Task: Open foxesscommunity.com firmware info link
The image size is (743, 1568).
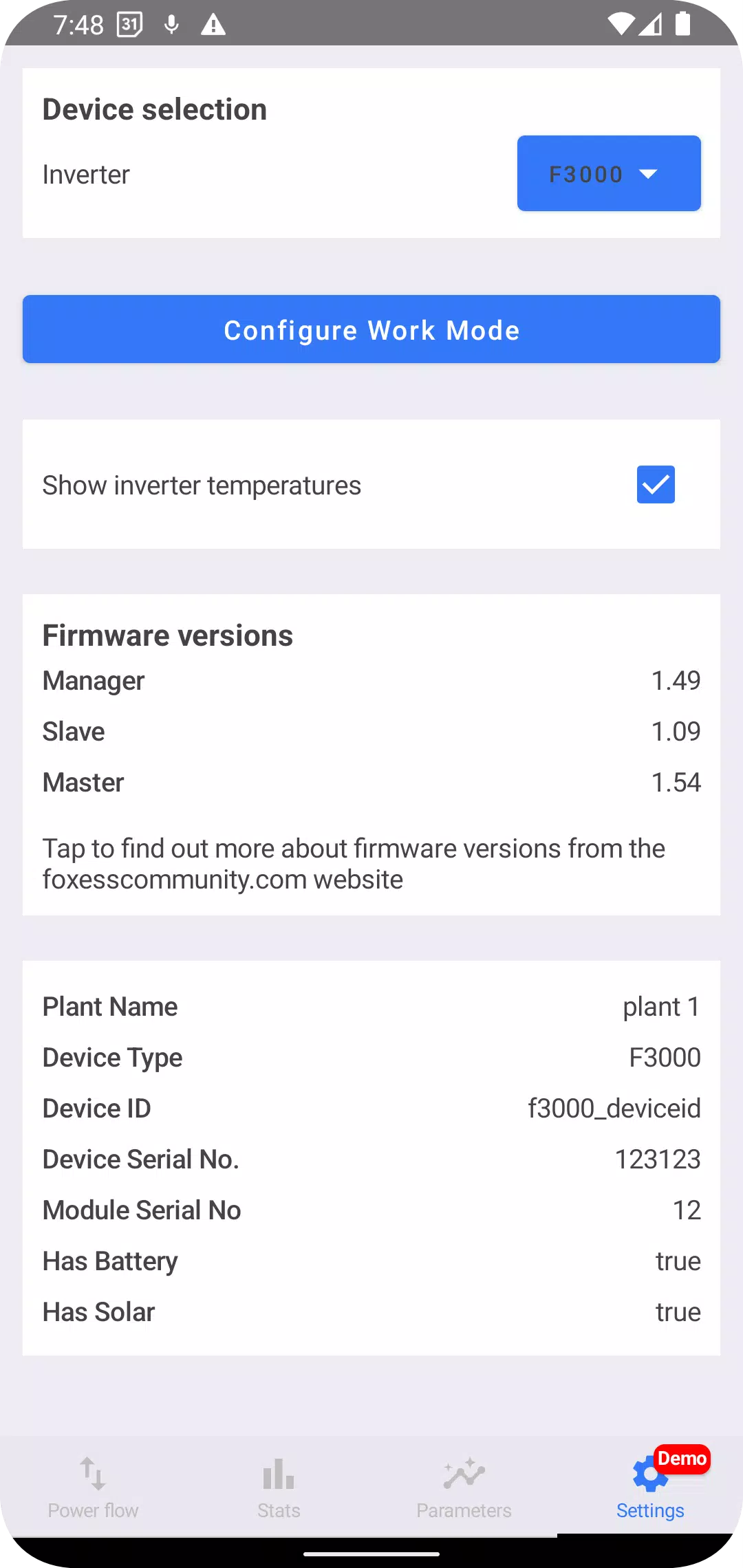Action: tap(354, 864)
